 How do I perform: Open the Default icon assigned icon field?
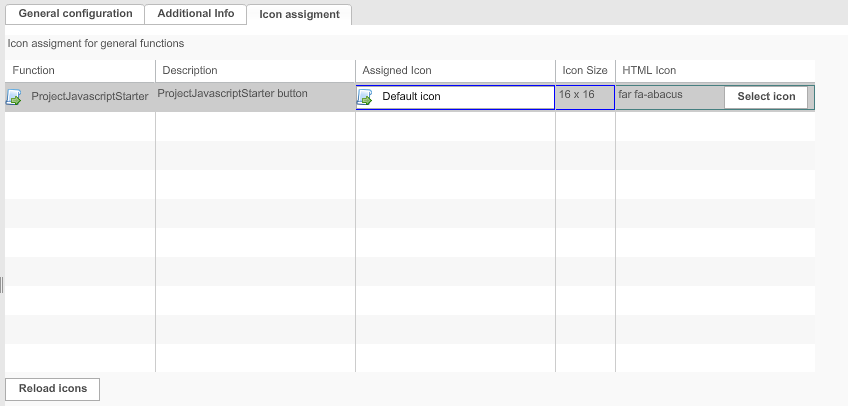[x=465, y=97]
